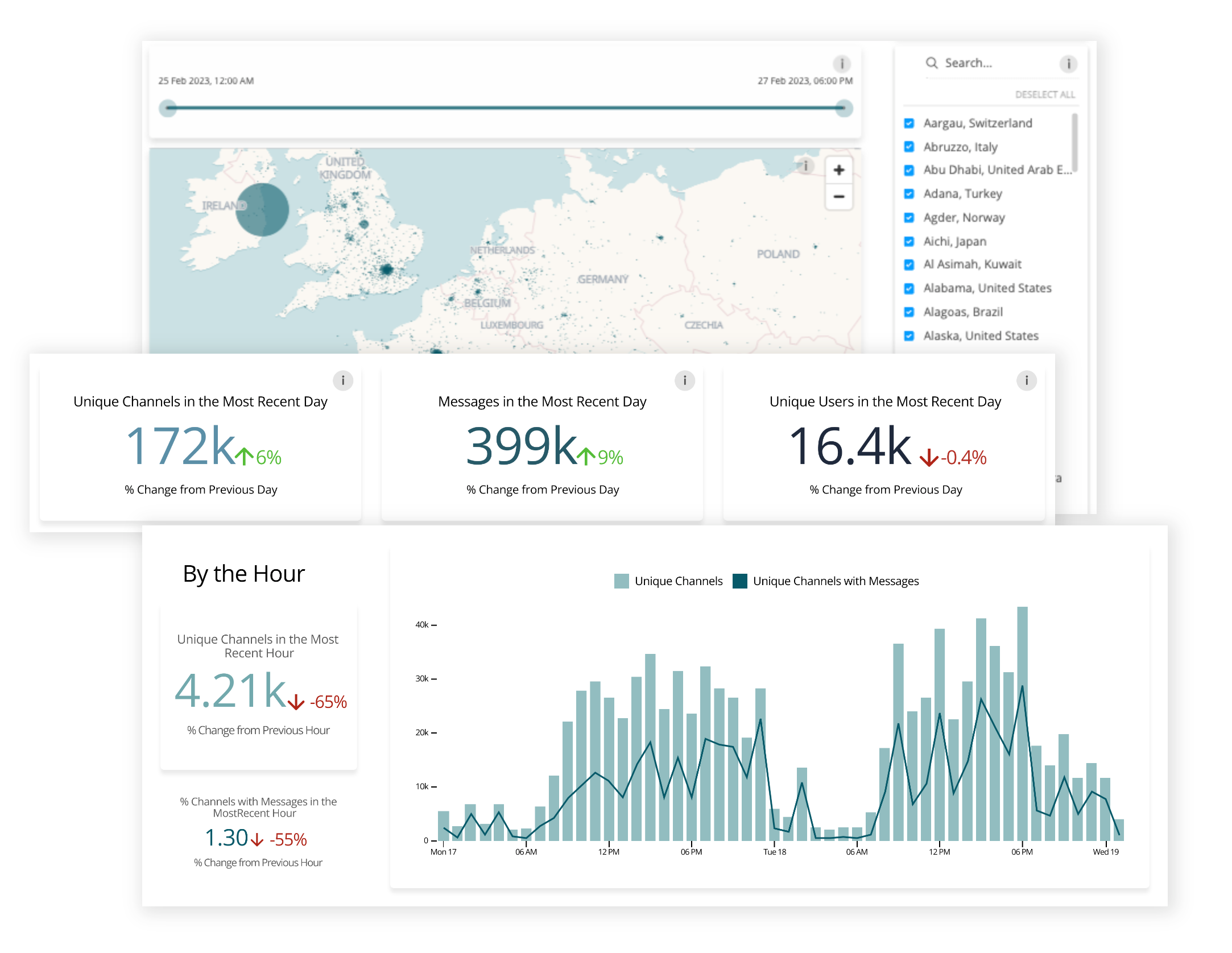Uncheck Aargau, Switzerland
The width and height of the screenshot is (1232, 953).
coord(908,123)
